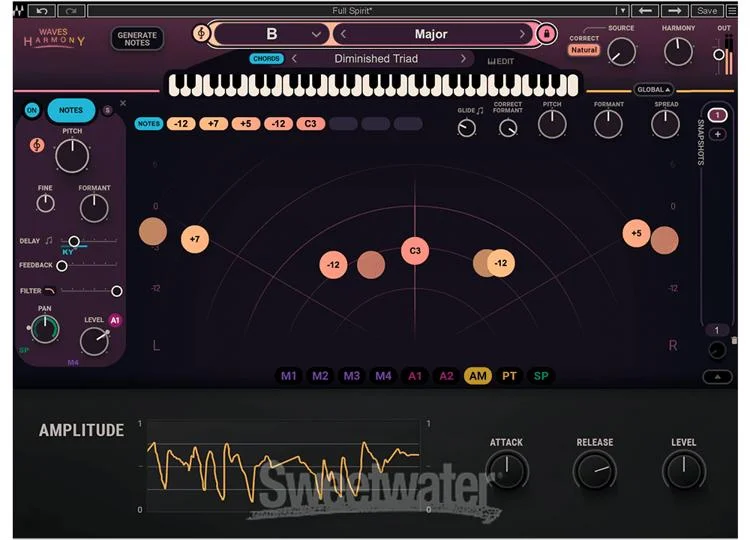Select the -12 voice circle right of center
The height and width of the screenshot is (540, 750).
tap(501, 263)
